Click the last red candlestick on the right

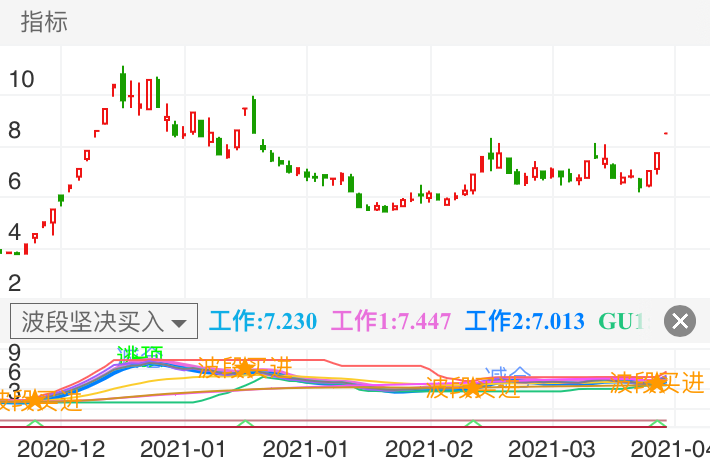pos(657,161)
